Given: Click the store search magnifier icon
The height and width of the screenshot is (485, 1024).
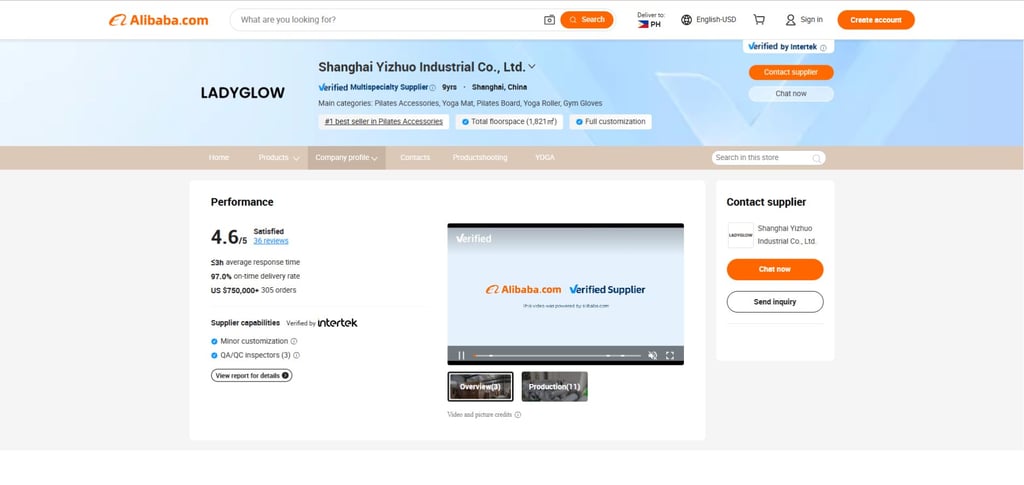Looking at the screenshot, I should click(x=816, y=158).
